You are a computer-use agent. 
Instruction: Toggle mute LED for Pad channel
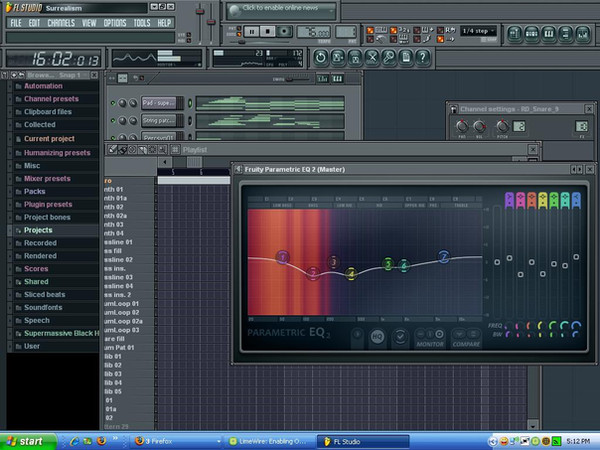pyautogui.click(x=113, y=103)
